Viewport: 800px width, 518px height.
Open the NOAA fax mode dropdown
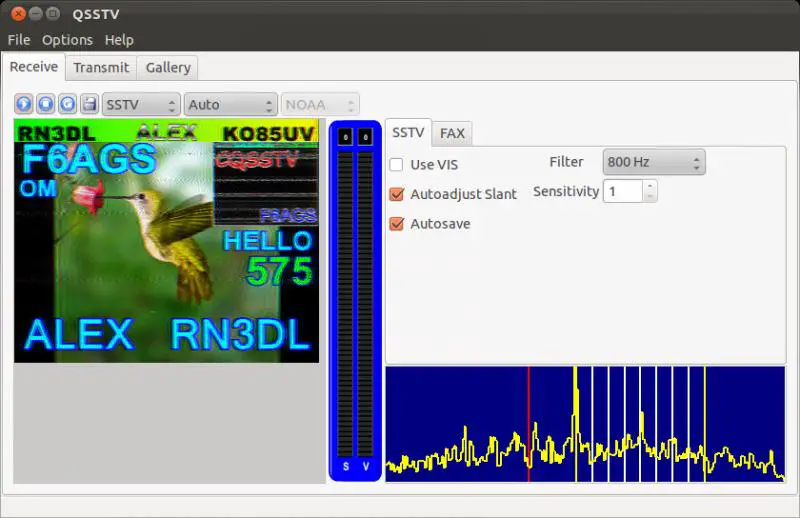pyautogui.click(x=320, y=105)
